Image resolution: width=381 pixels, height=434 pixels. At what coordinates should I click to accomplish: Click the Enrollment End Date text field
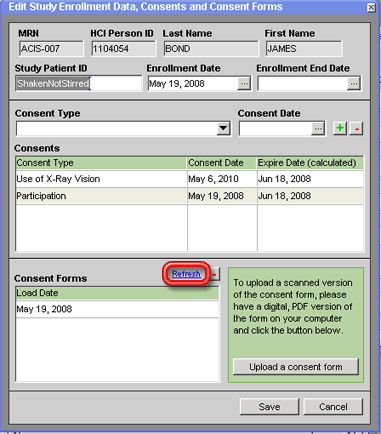[x=303, y=84]
